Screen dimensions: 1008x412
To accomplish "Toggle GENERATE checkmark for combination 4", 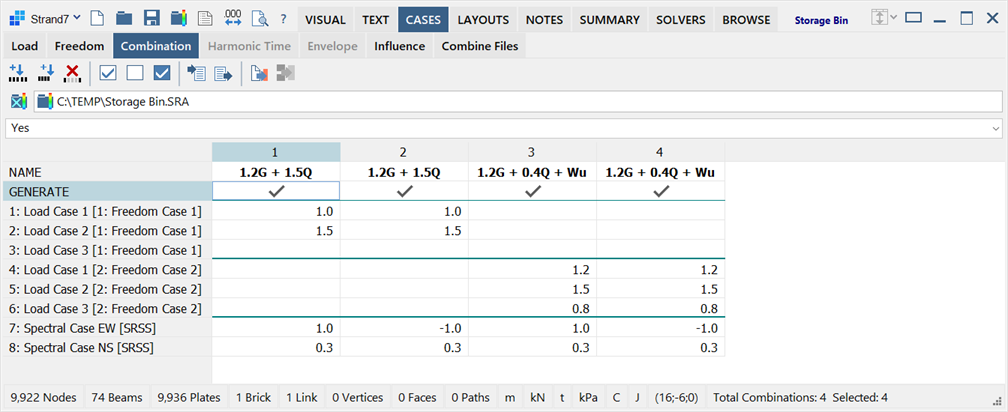I will pos(661,191).
